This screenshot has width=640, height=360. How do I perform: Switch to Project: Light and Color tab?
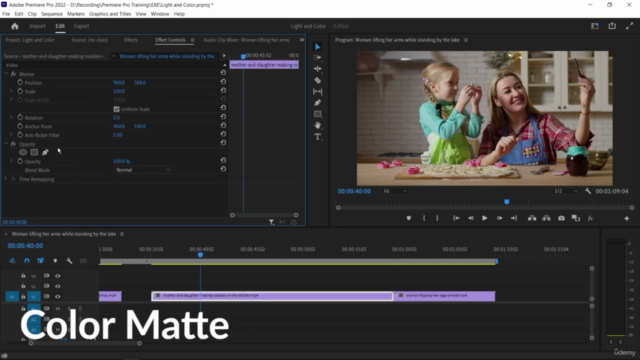pyautogui.click(x=30, y=40)
